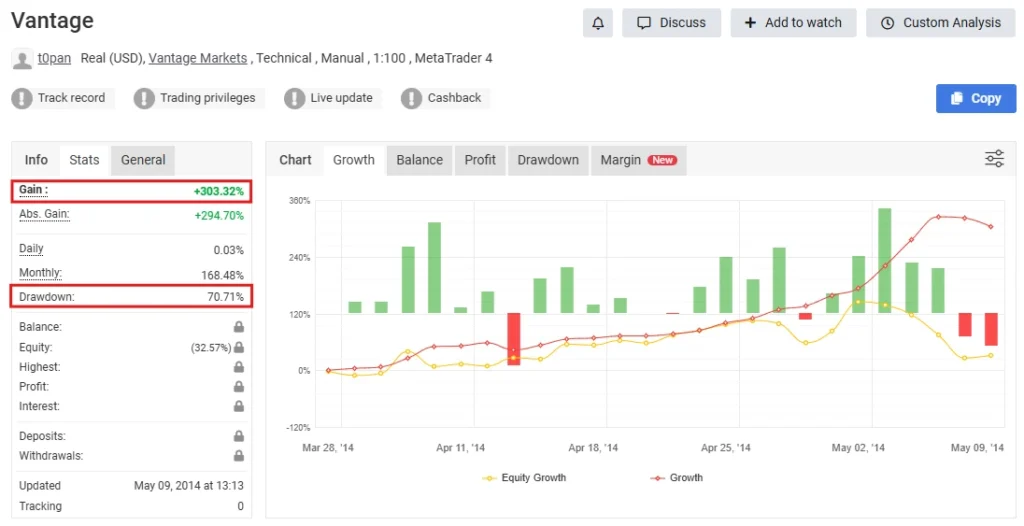This screenshot has height=526, width=1024.
Task: Open the t0pan profile link
Action: coord(54,58)
